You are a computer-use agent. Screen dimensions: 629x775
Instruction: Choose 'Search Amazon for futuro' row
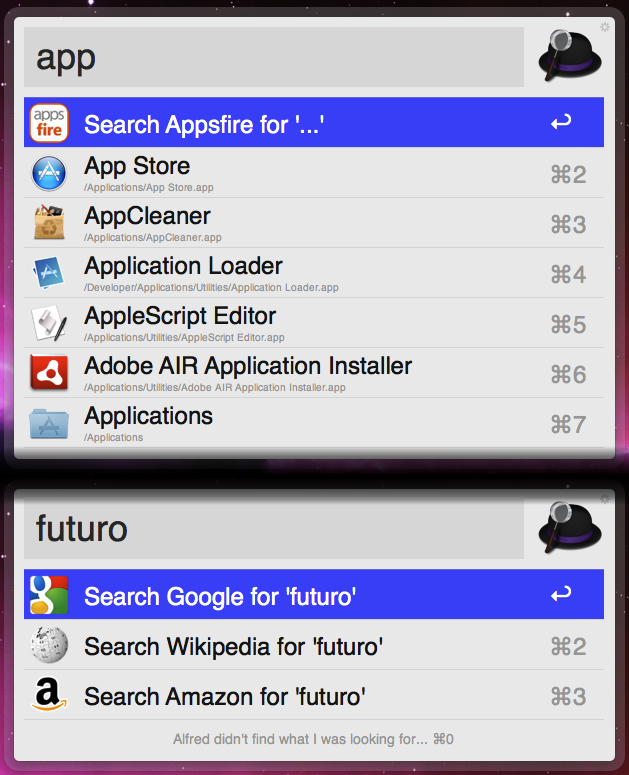pyautogui.click(x=314, y=695)
